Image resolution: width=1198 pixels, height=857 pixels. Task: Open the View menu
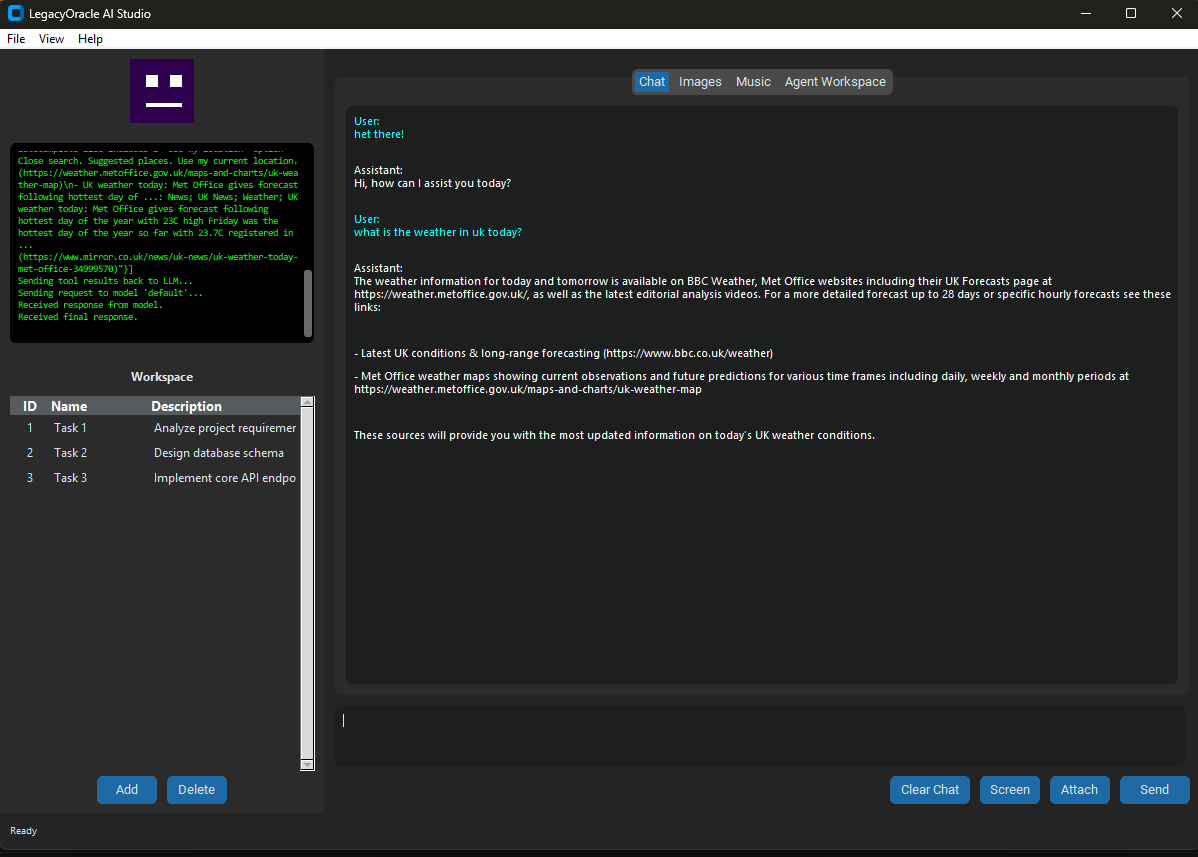[51, 39]
